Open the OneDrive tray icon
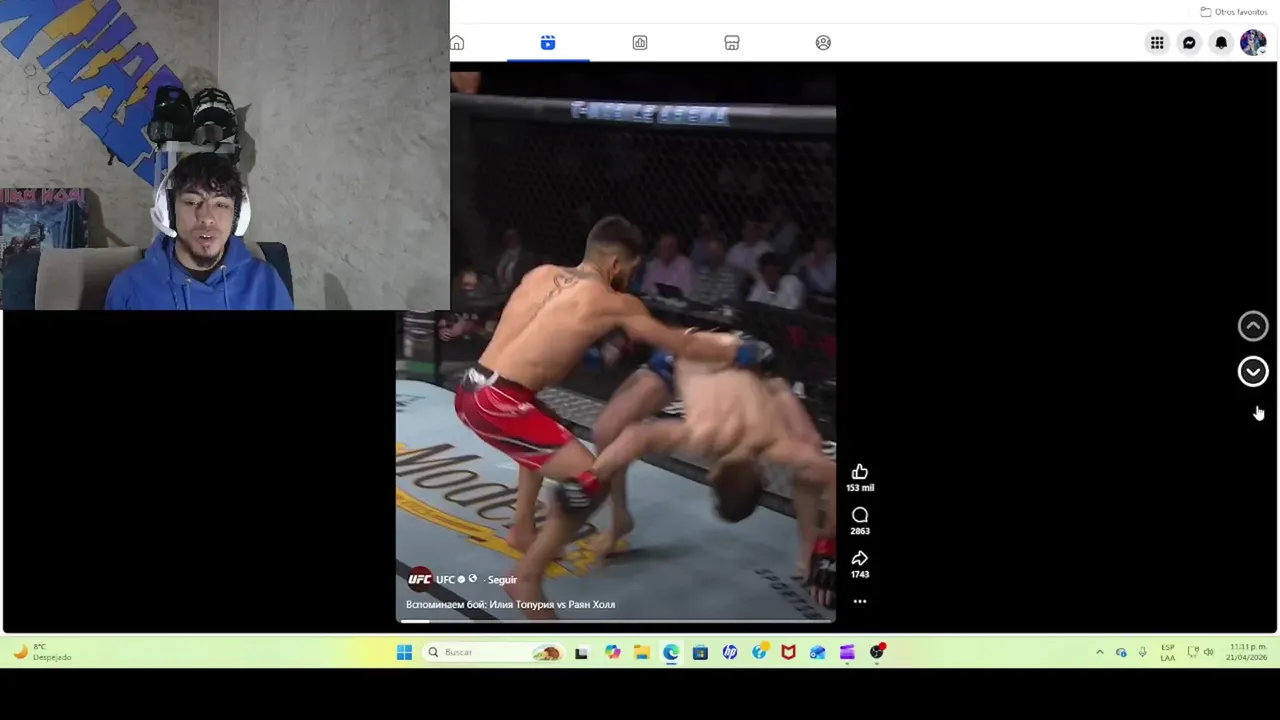 tap(1121, 652)
